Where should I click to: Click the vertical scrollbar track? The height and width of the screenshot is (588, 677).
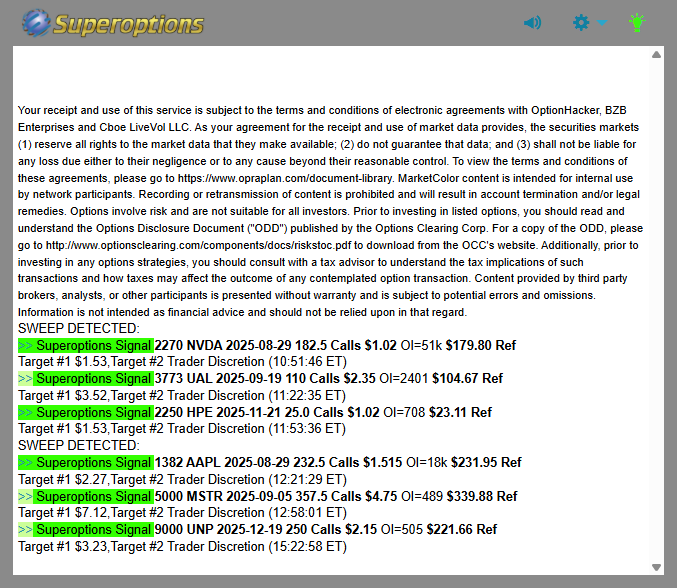656,300
